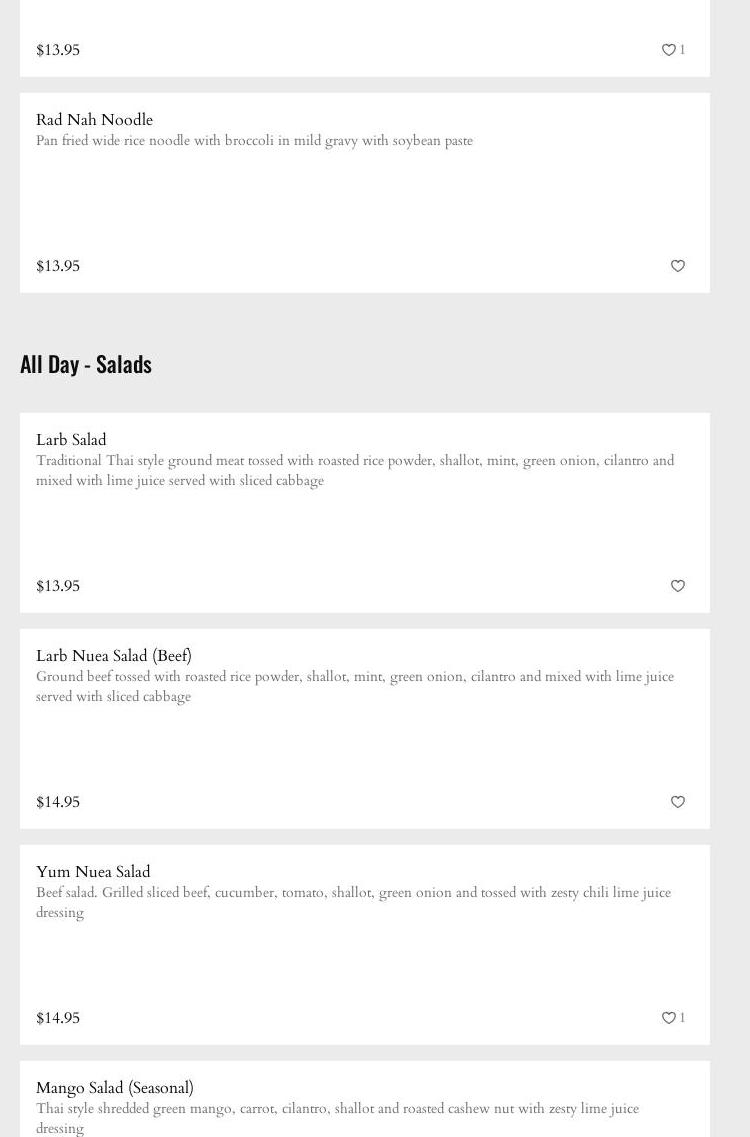Click the Rad Nah Noodle description text
This screenshot has width=750, height=1137.
254,141
